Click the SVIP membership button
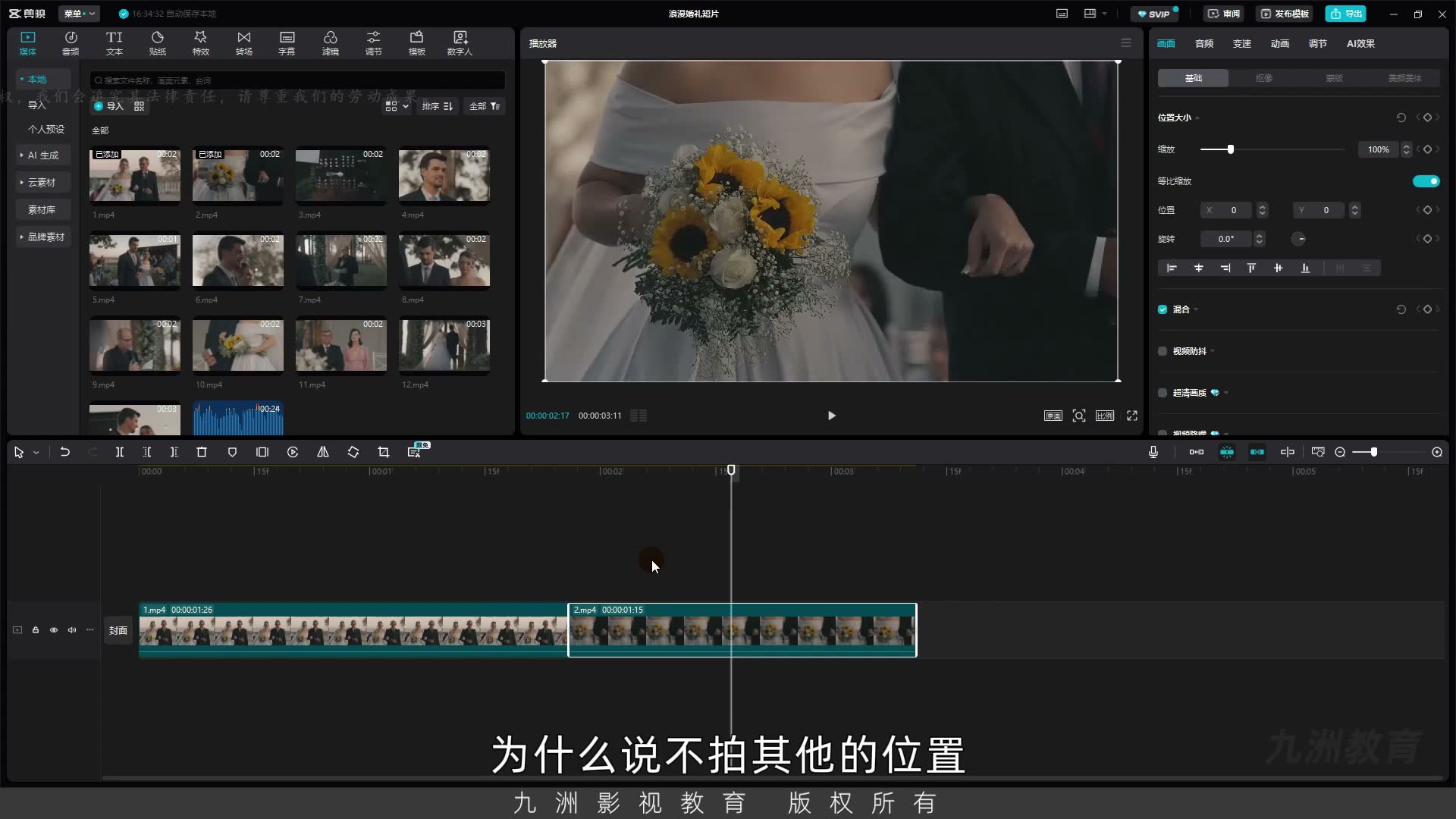Image resolution: width=1456 pixels, height=819 pixels. pyautogui.click(x=1154, y=14)
